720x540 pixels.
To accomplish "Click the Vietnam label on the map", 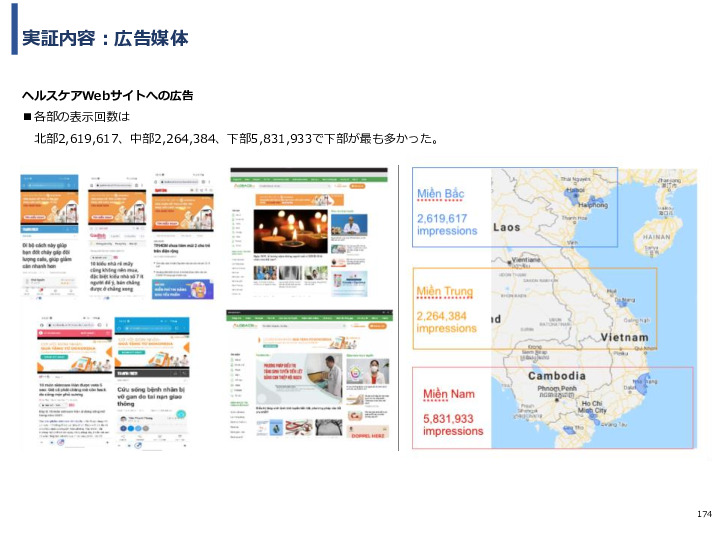I will [624, 338].
